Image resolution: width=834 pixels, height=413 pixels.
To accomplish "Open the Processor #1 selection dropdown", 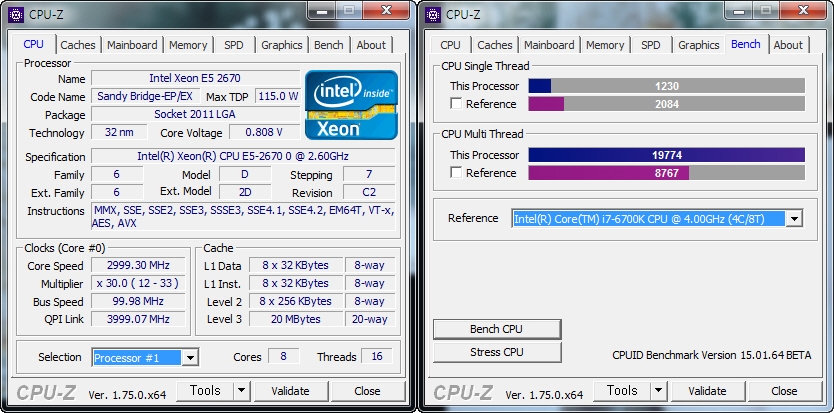I will 190,358.
